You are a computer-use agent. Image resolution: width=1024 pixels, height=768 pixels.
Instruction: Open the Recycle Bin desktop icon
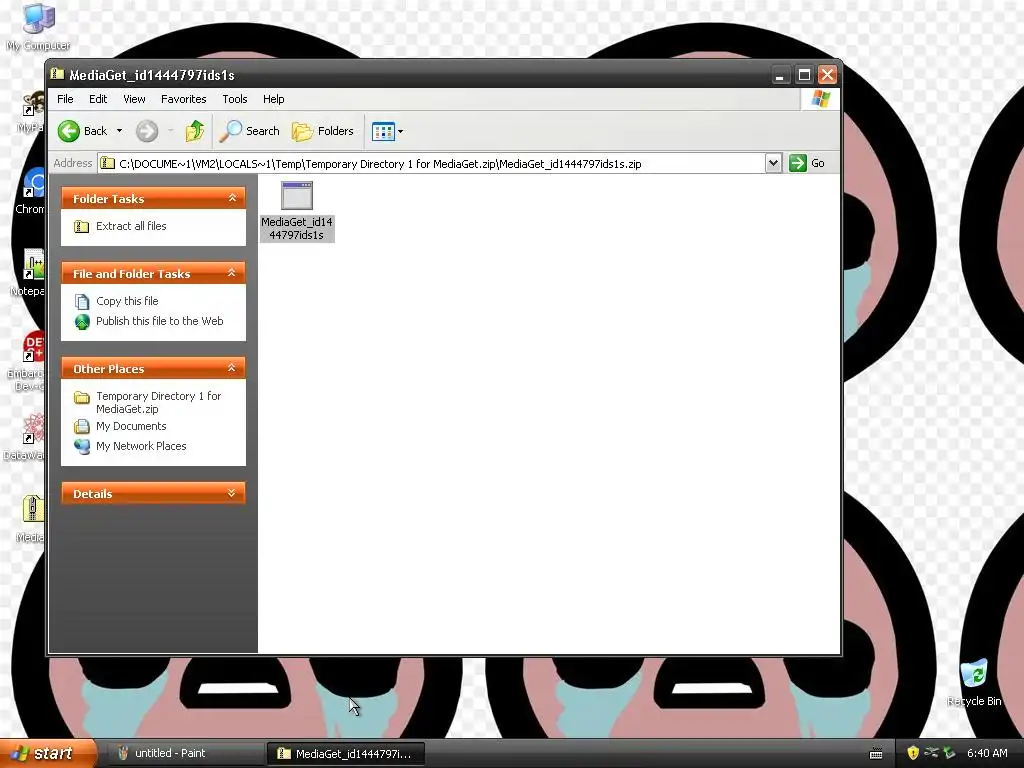click(974, 683)
